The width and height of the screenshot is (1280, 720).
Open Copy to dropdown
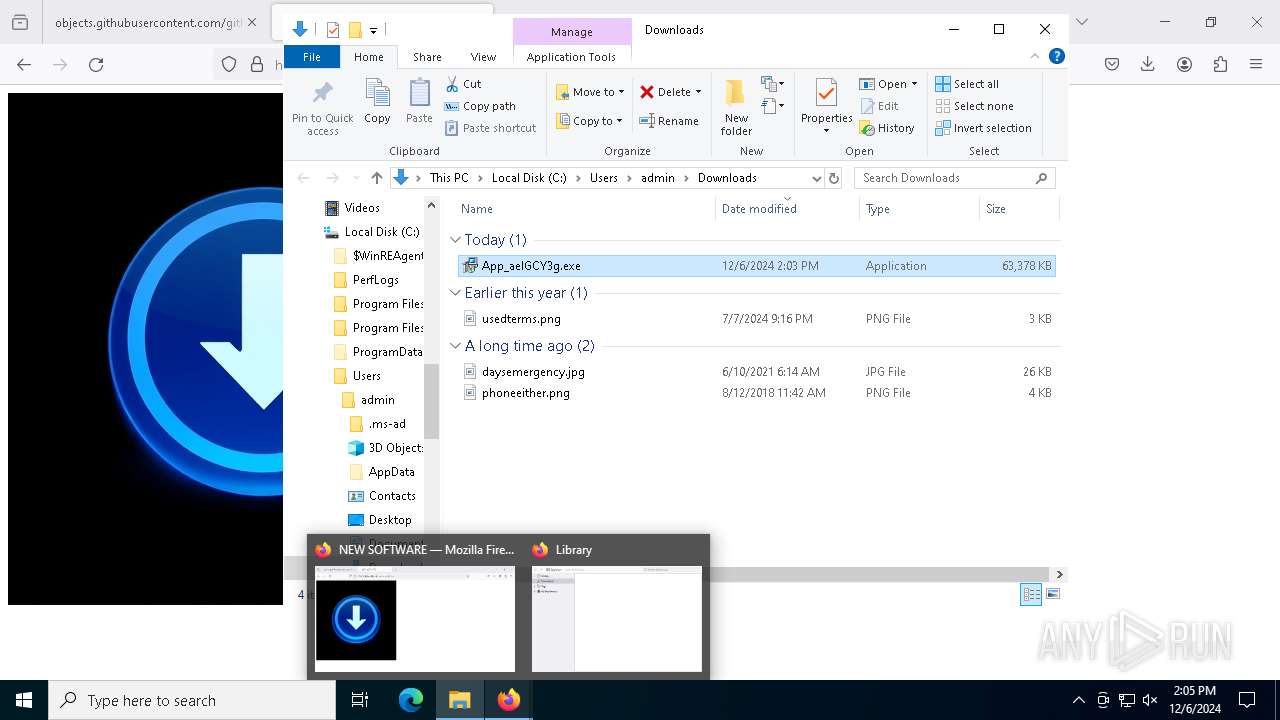[590, 121]
